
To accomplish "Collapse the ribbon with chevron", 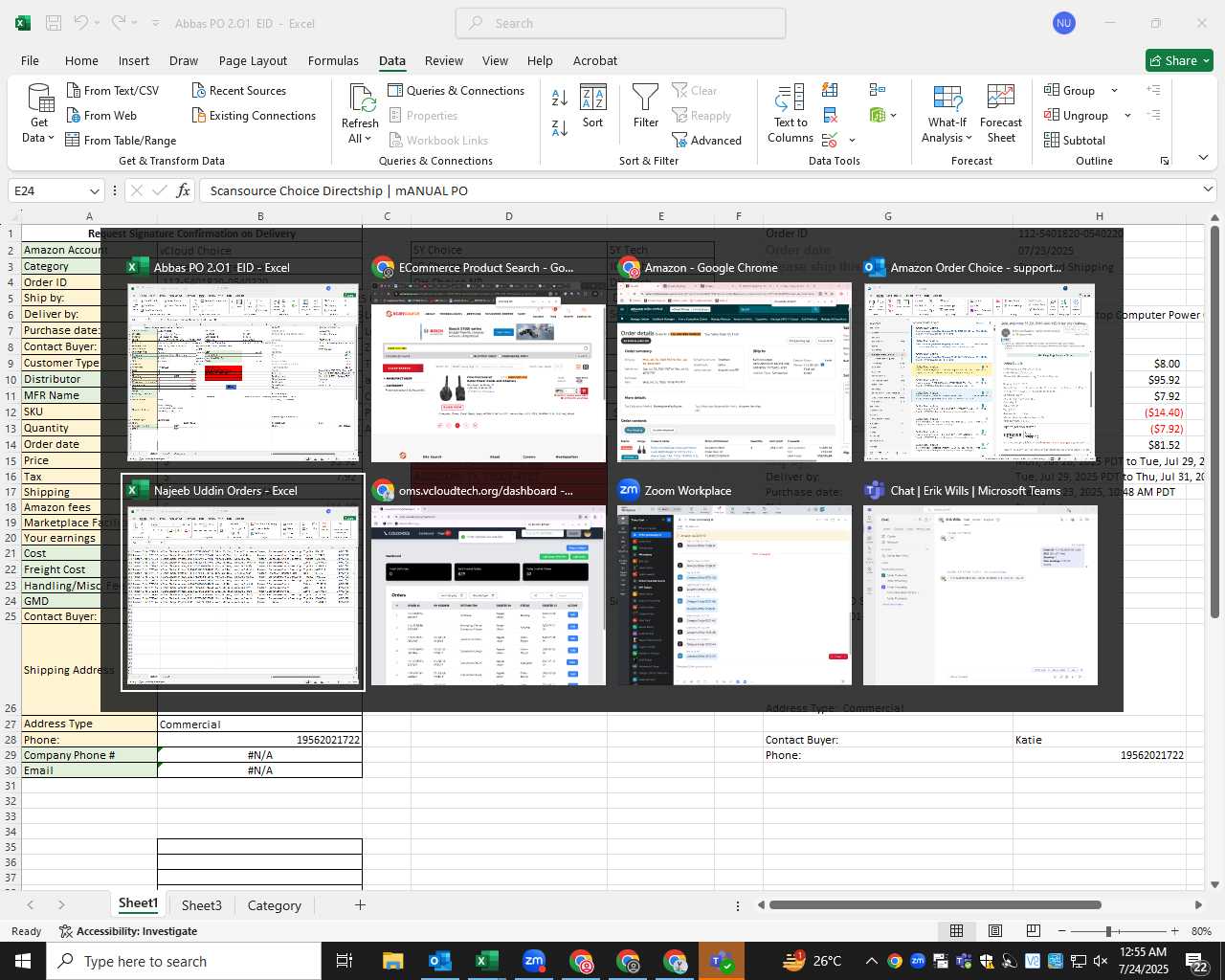I will [x=1204, y=157].
